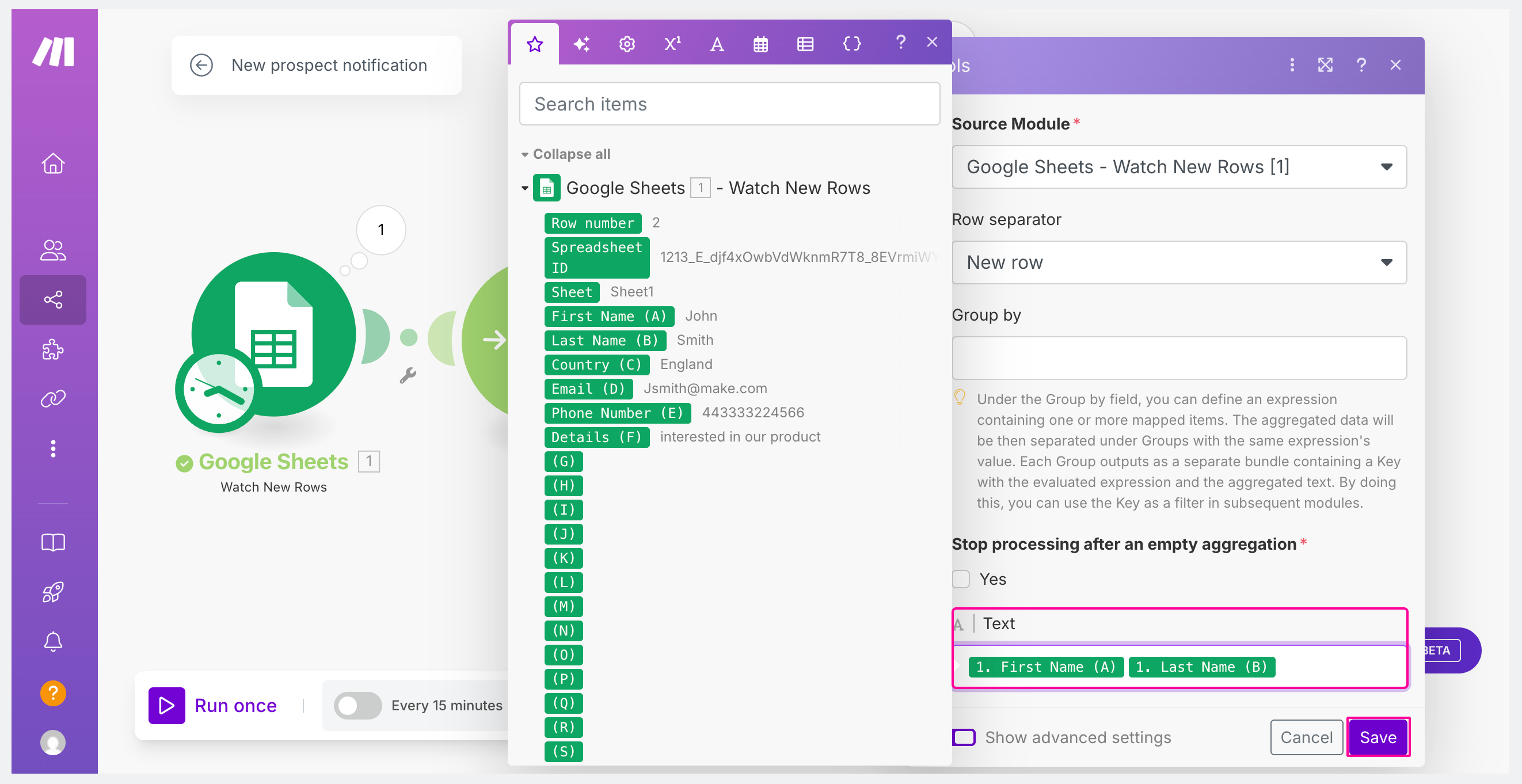Open the Row separator dropdown

coord(1179,262)
